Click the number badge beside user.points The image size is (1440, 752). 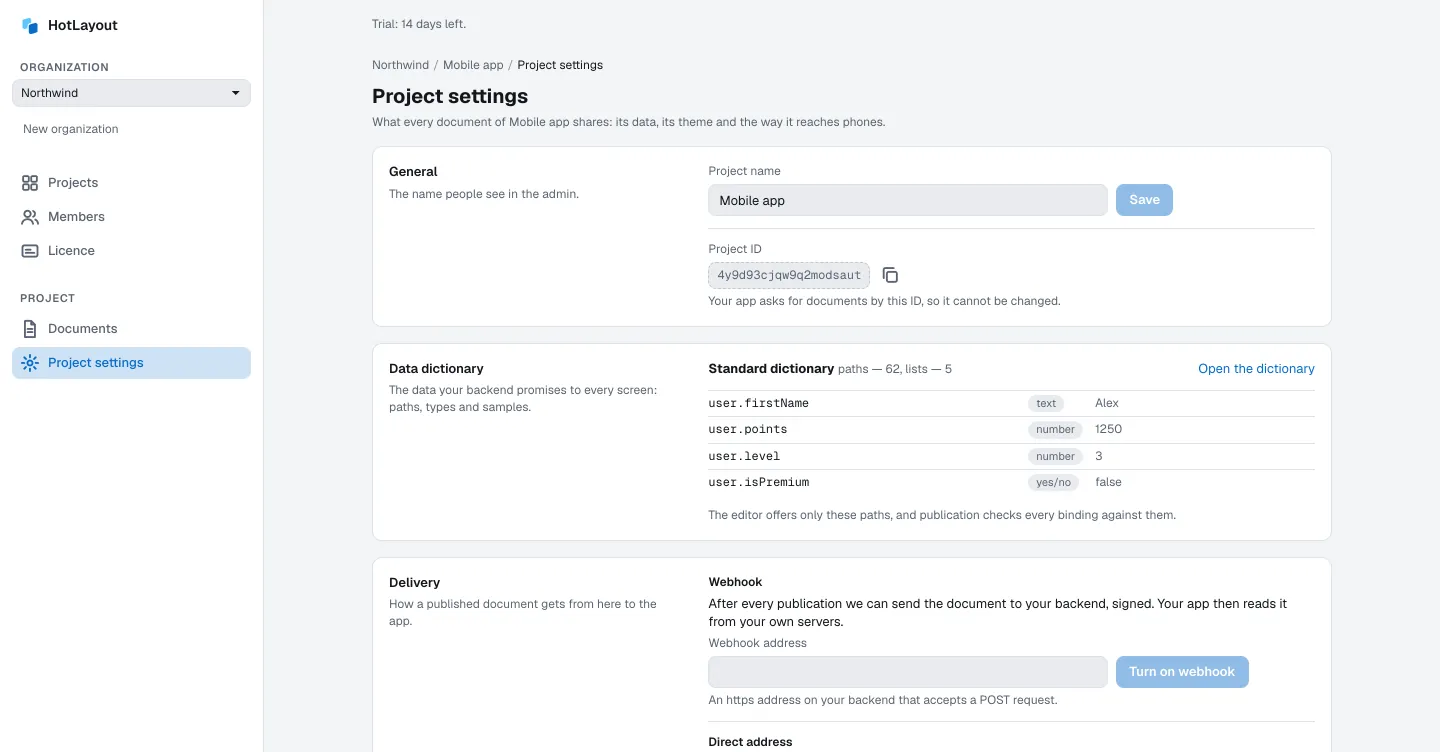coord(1055,430)
